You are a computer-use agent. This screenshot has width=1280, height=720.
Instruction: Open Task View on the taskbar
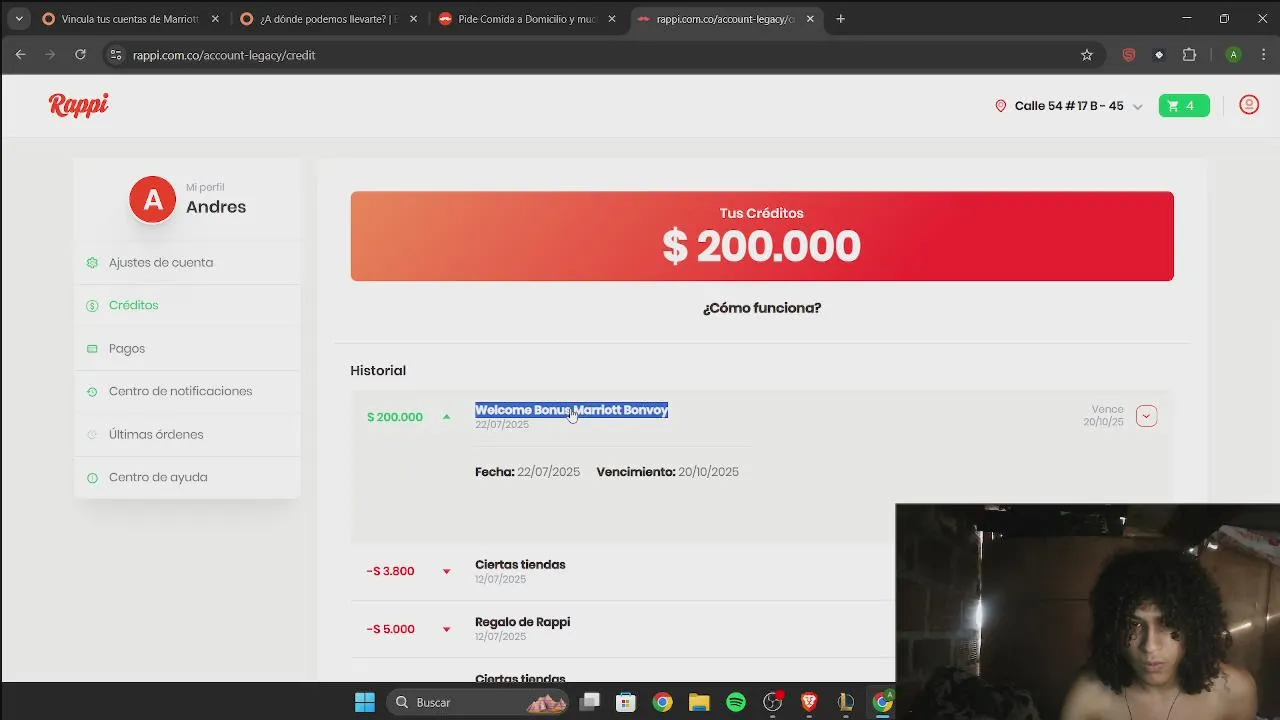click(x=590, y=702)
